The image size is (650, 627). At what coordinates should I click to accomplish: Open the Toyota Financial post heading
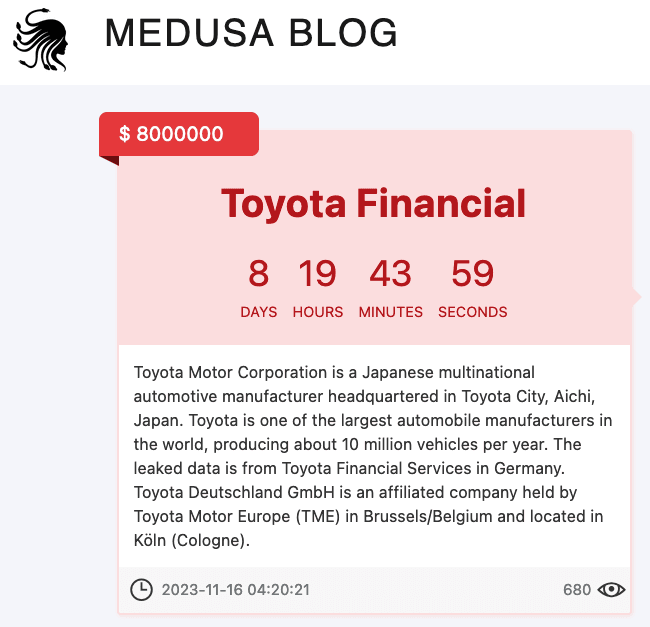tap(373, 204)
